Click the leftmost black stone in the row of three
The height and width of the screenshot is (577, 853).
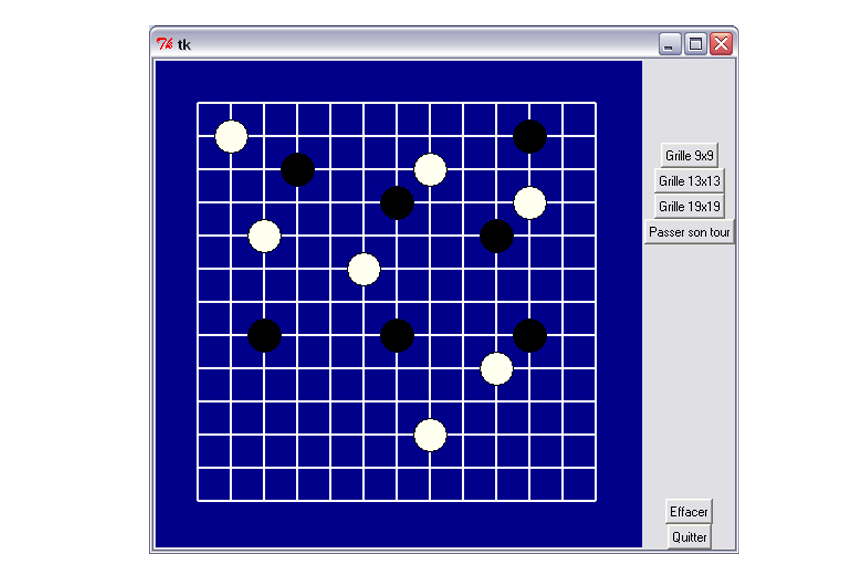[264, 335]
